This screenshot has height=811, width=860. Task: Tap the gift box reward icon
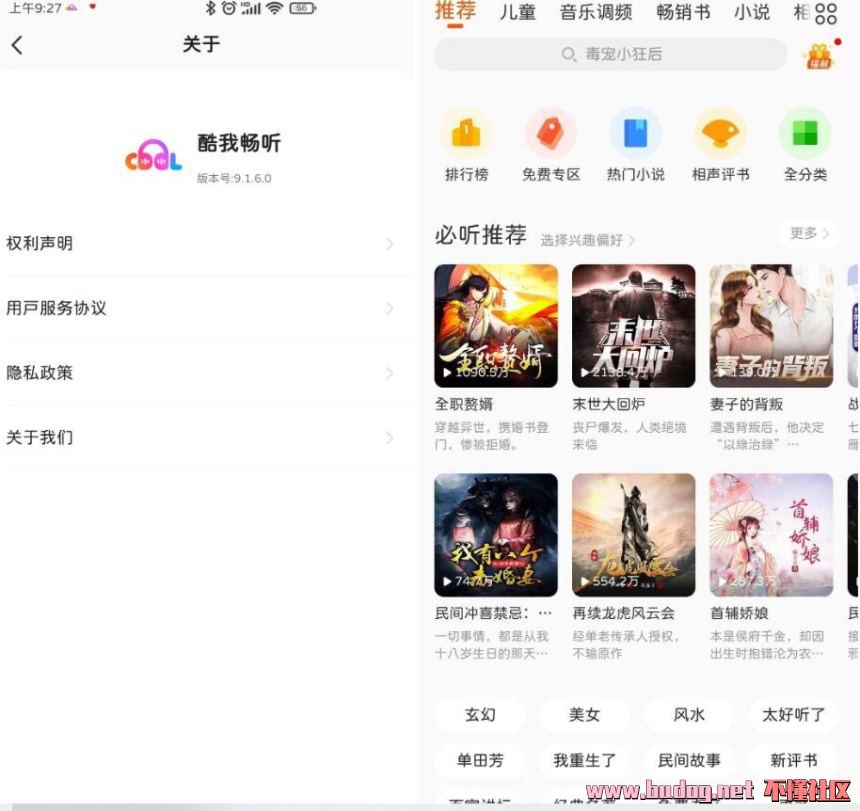pyautogui.click(x=820, y=55)
